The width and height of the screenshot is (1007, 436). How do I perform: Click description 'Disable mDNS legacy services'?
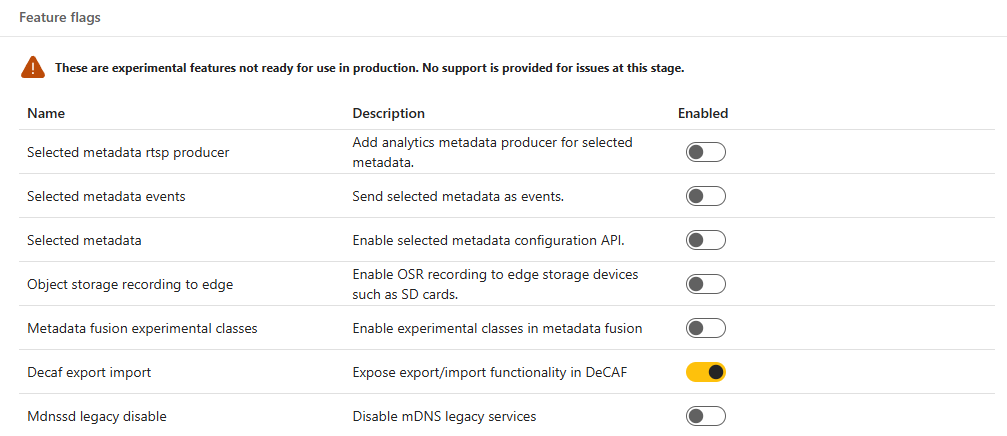[x=444, y=417]
